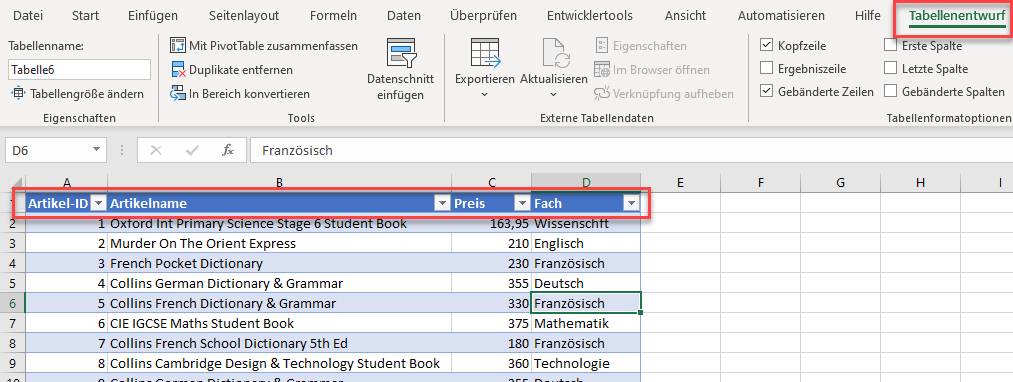Enable Gebänderte Spalten checkbox
The width and height of the screenshot is (1013, 382).
890,91
